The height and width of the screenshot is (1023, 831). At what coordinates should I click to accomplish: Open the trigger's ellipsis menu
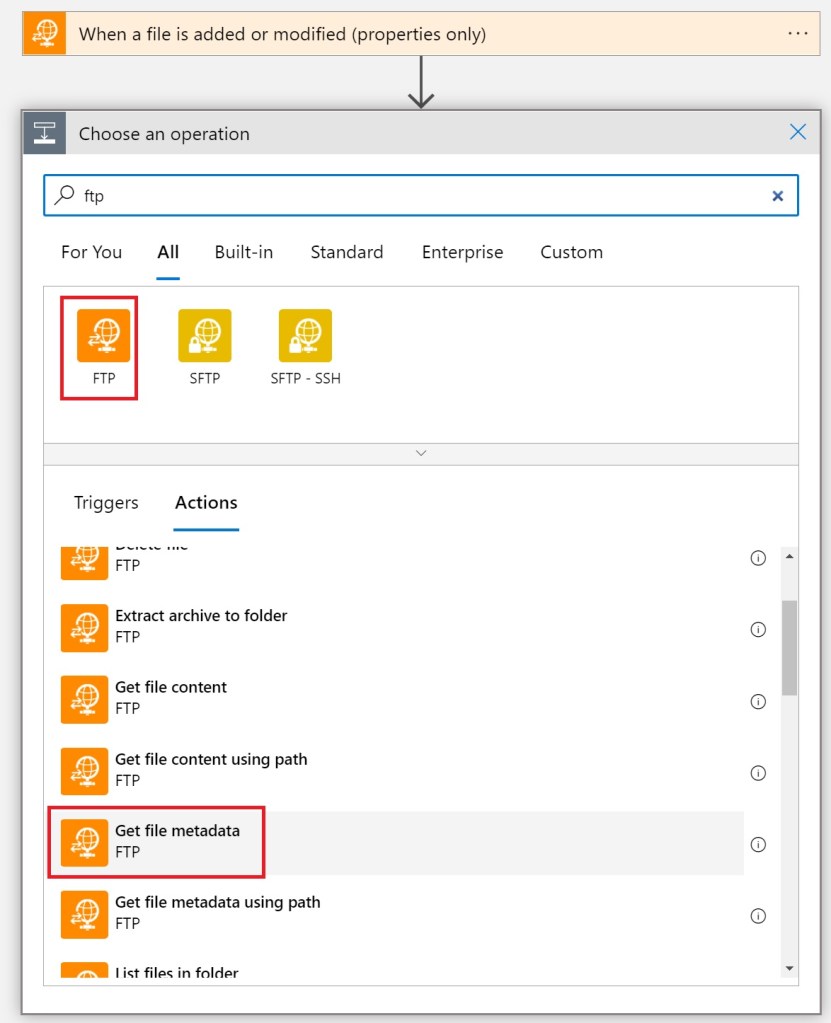tap(797, 33)
